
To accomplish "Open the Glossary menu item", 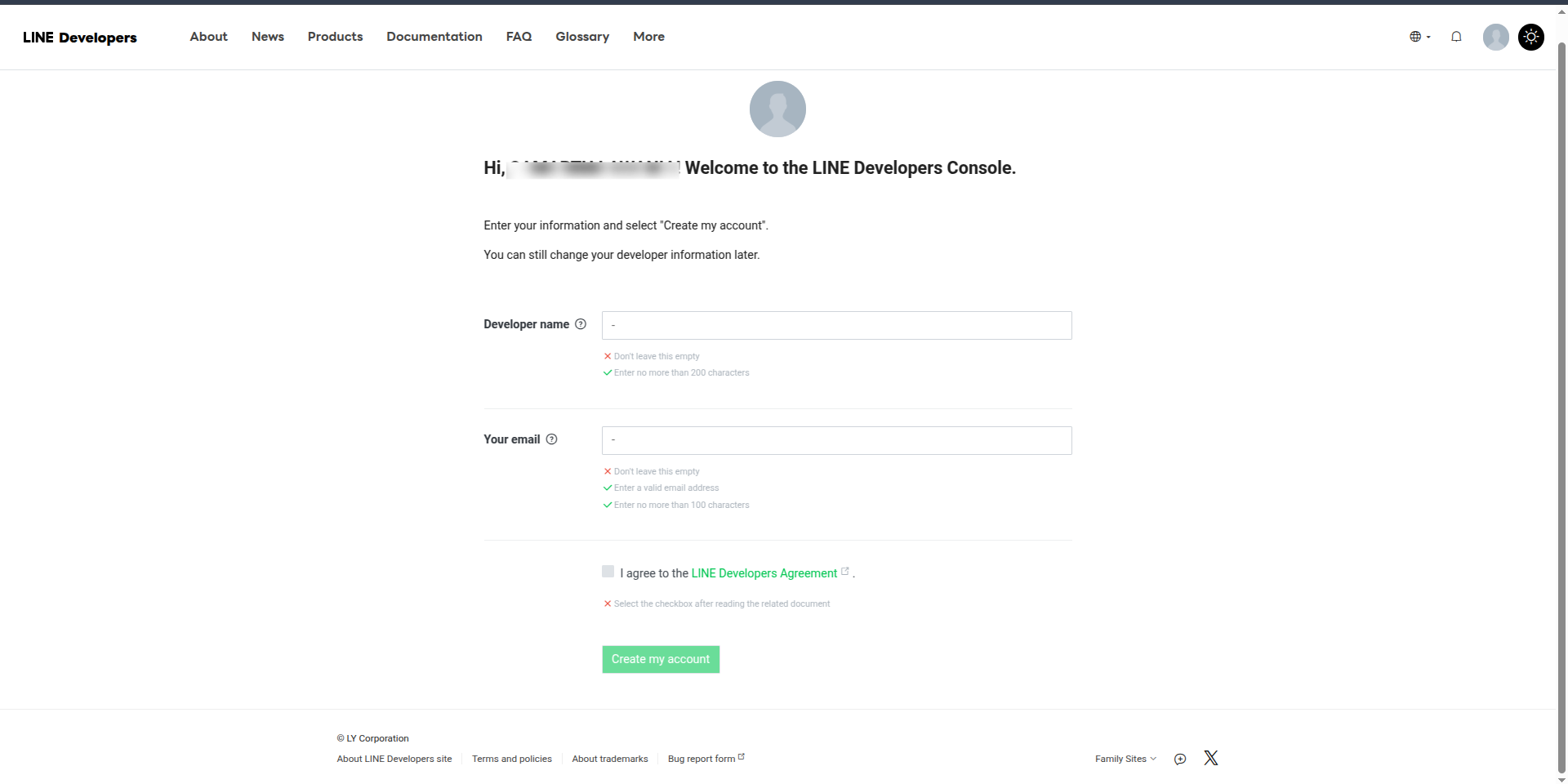I will click(x=582, y=37).
